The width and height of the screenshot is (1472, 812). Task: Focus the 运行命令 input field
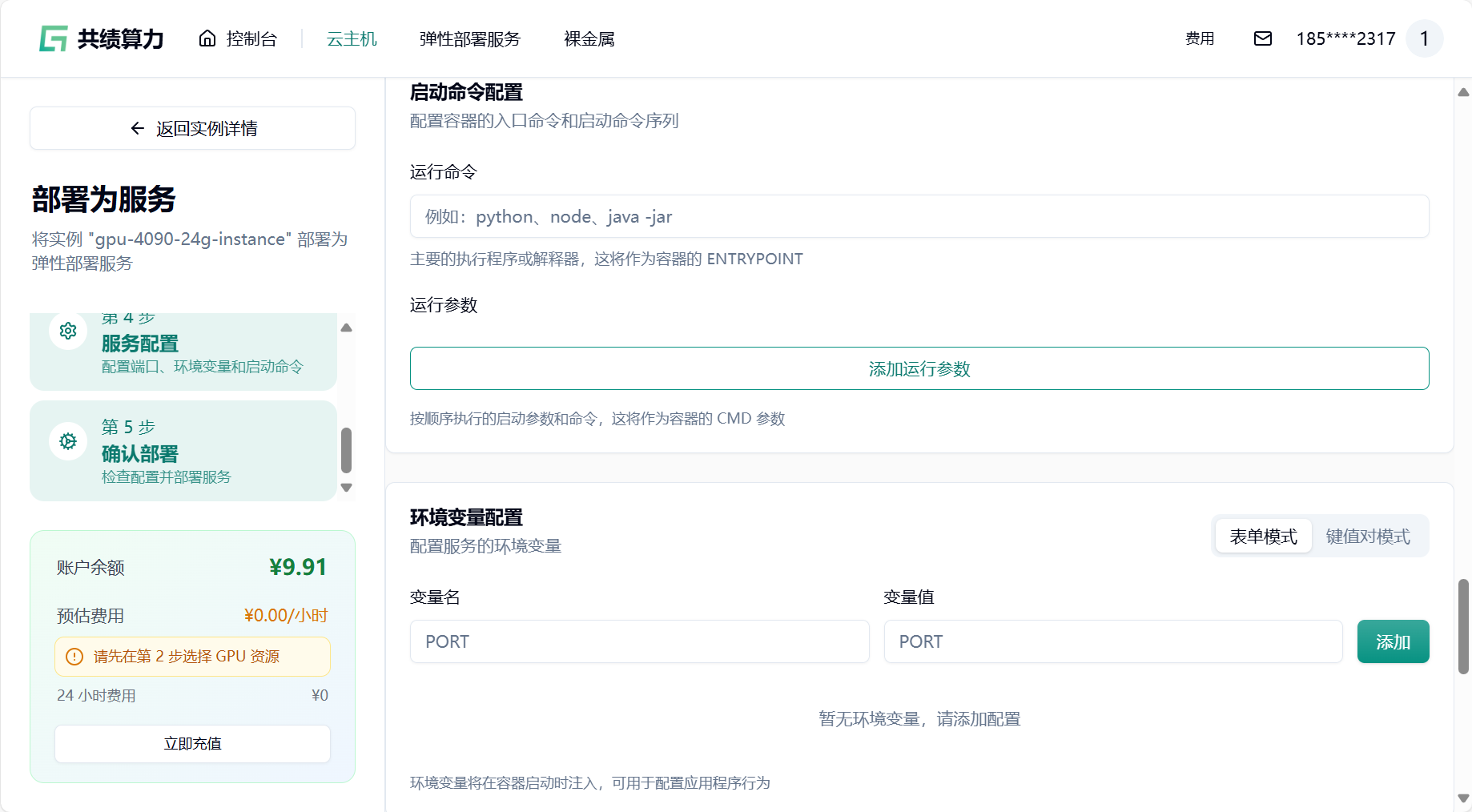point(919,216)
